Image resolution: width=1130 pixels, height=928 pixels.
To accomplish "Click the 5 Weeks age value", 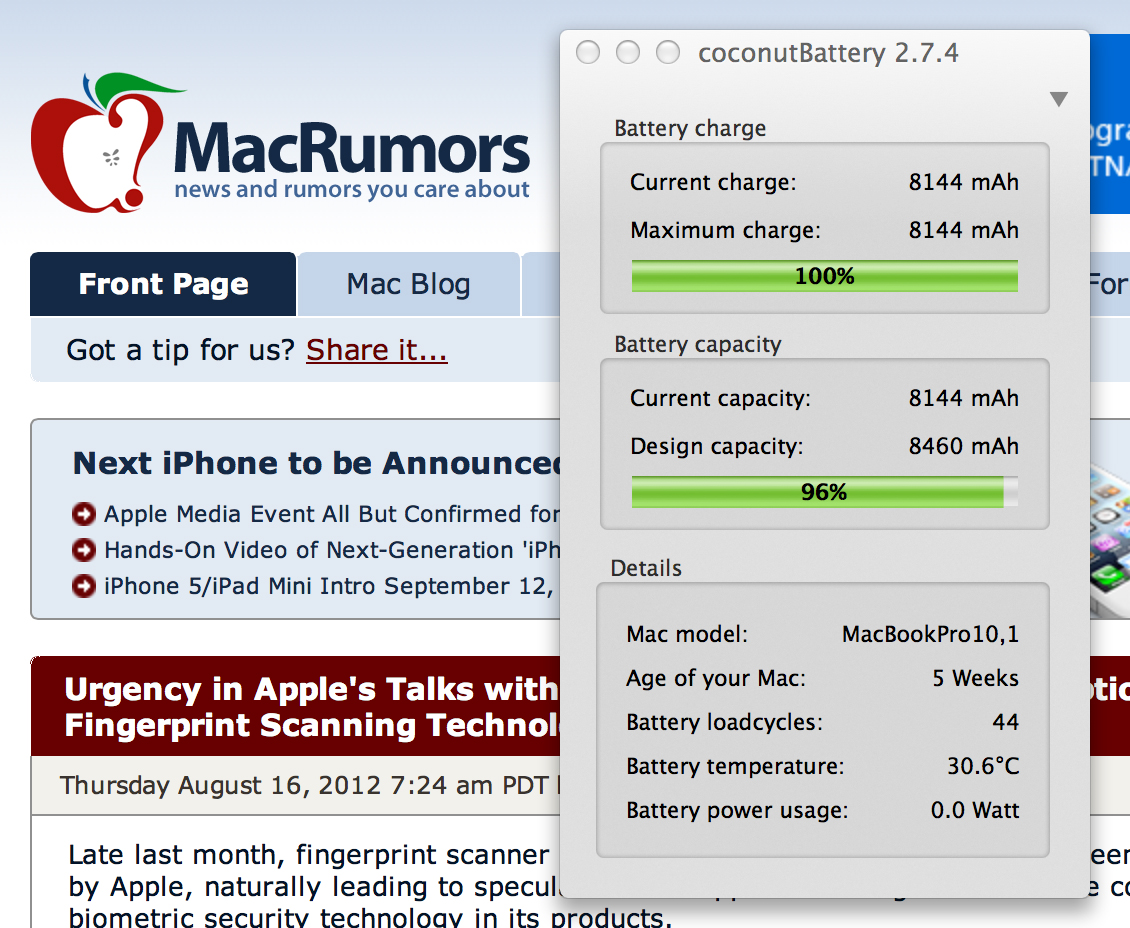I will pos(976,678).
